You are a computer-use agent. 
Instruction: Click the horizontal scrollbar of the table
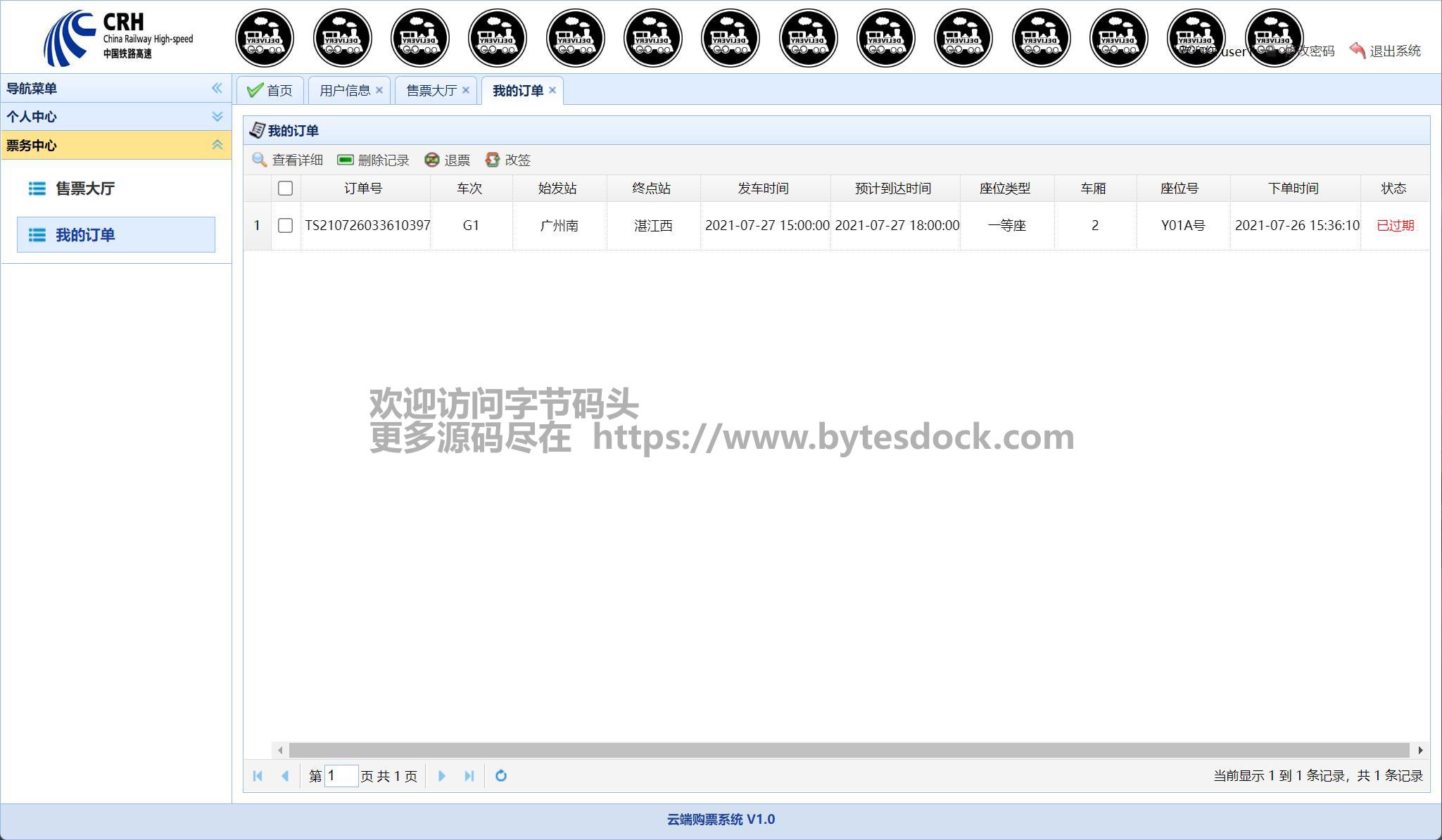coord(849,750)
